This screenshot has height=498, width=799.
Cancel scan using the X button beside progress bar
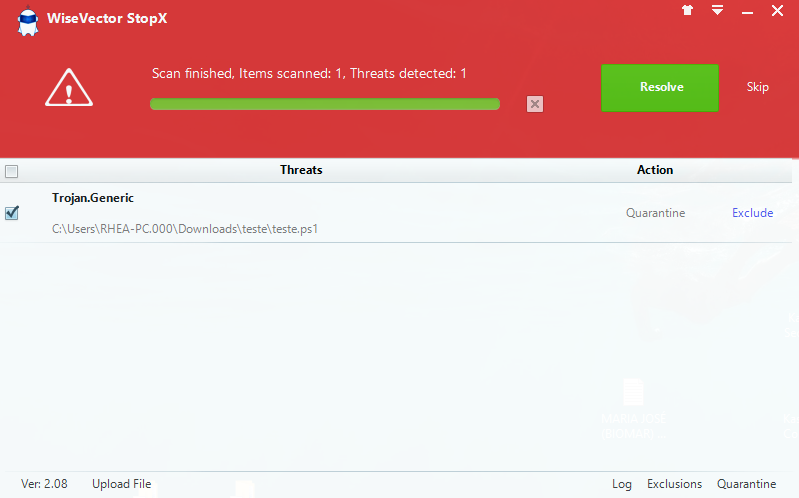[535, 104]
